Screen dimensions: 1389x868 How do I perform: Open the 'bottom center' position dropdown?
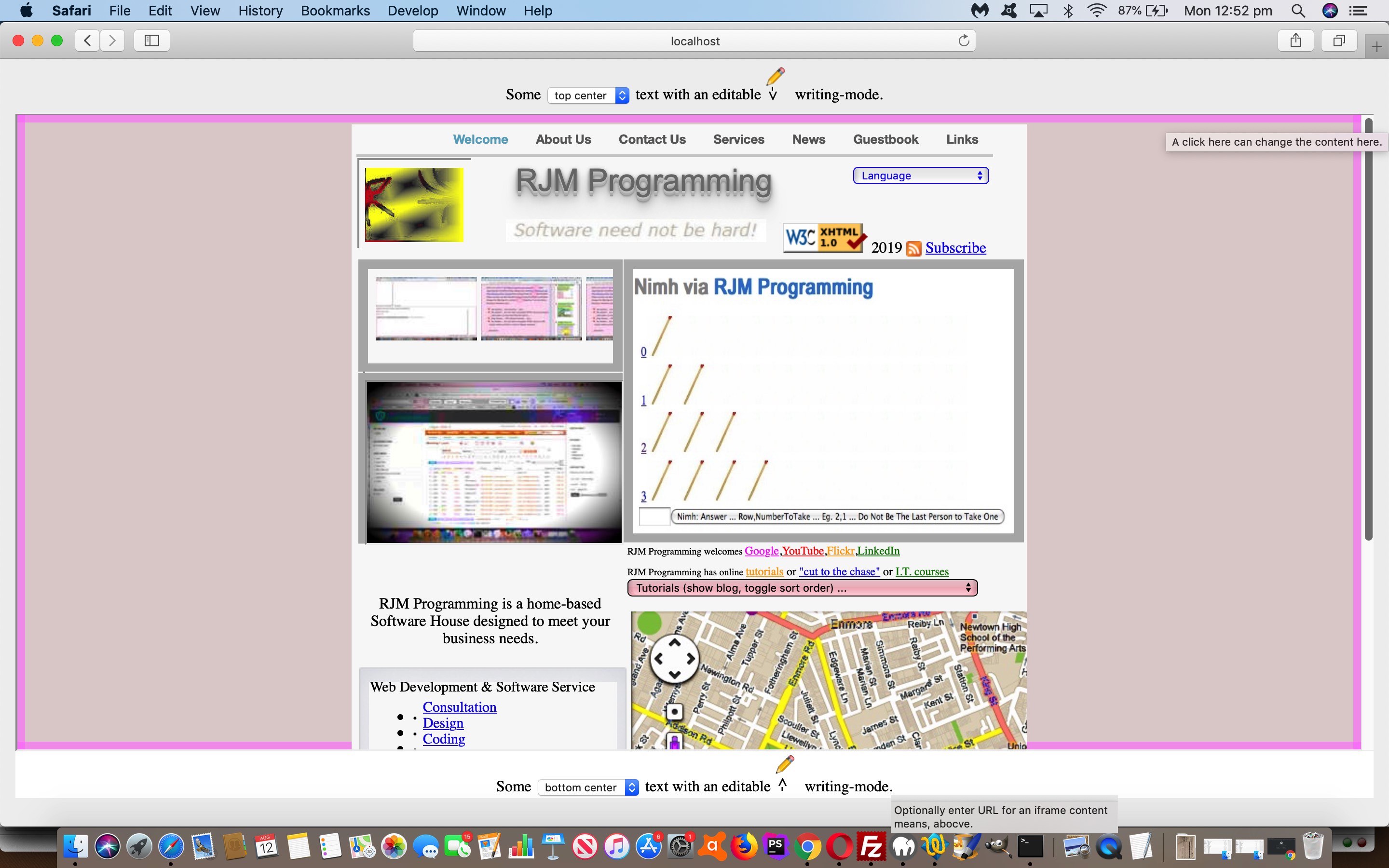tap(588, 787)
